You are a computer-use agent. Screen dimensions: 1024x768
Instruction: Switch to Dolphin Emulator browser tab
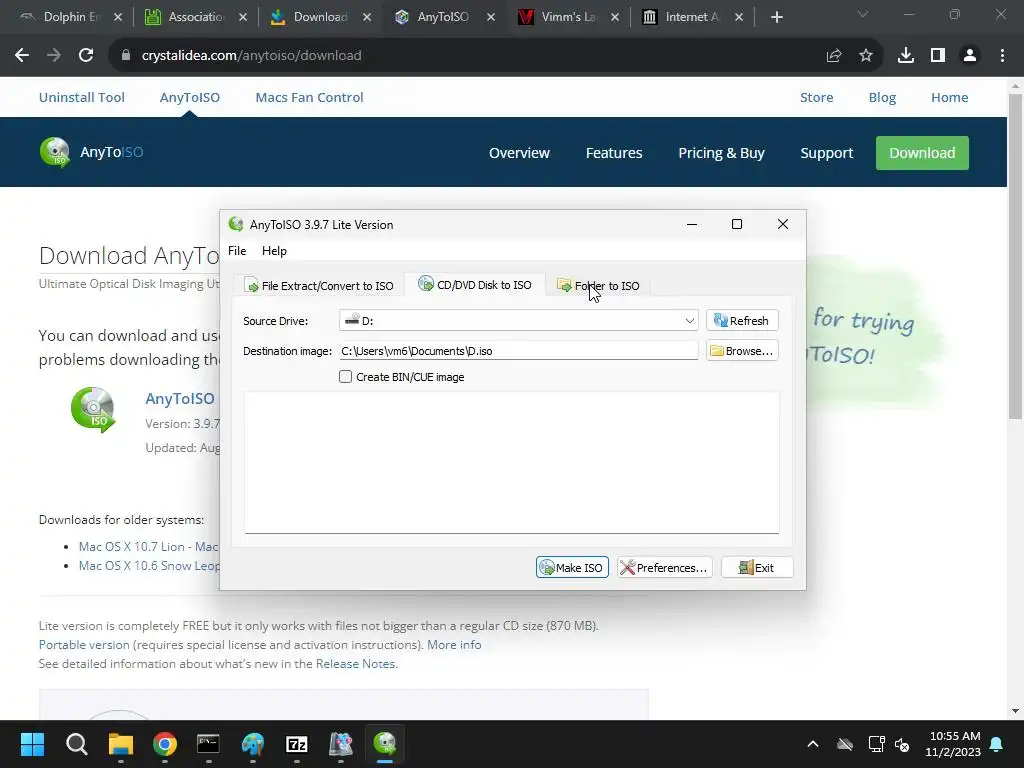(x=70, y=17)
